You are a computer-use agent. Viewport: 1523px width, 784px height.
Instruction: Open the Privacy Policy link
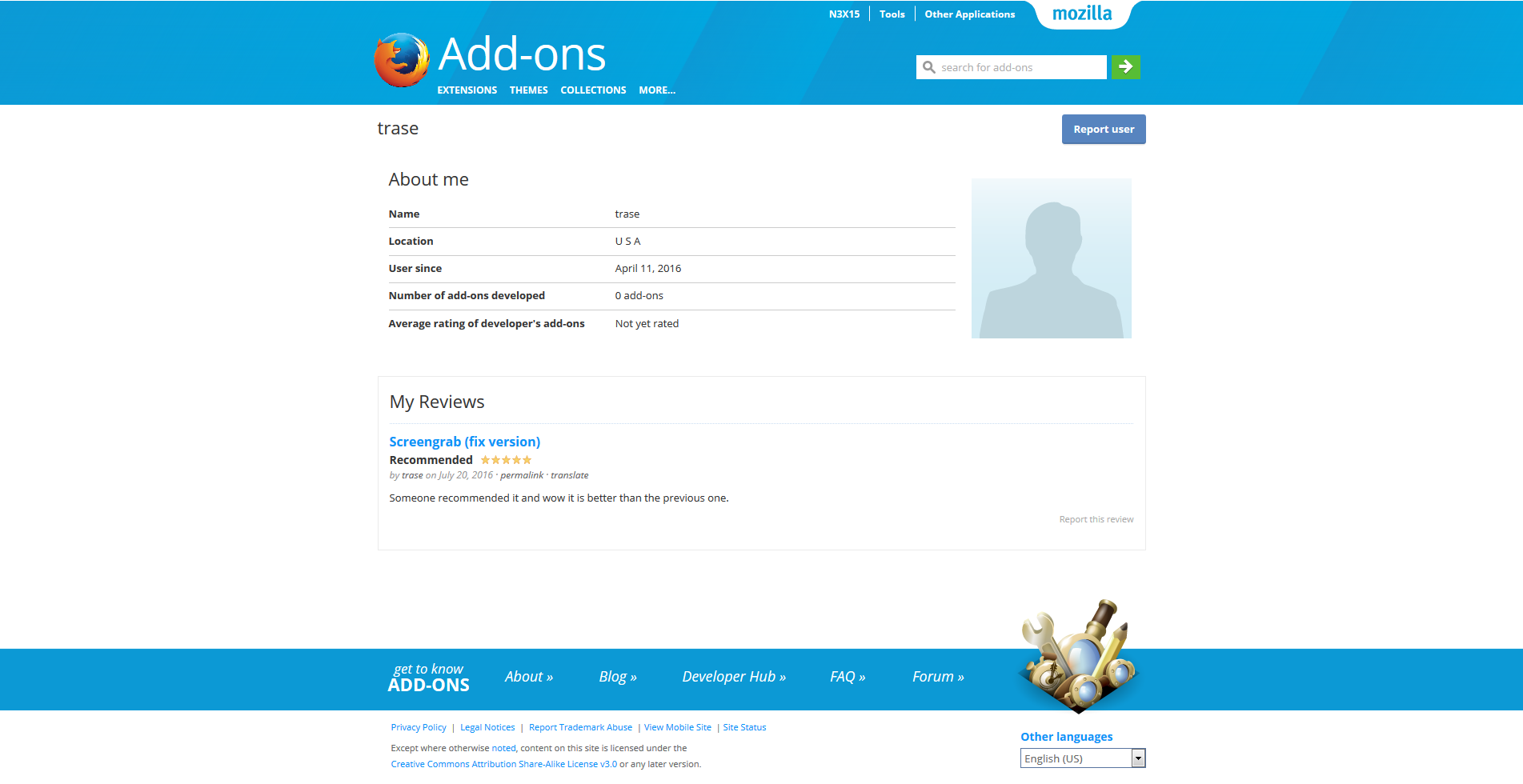pyautogui.click(x=419, y=727)
